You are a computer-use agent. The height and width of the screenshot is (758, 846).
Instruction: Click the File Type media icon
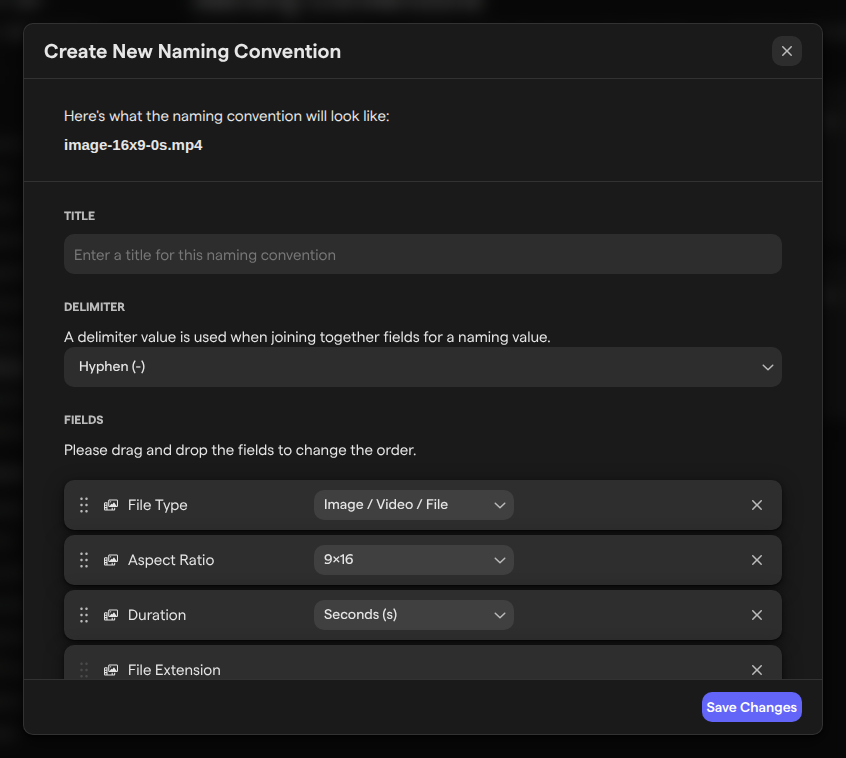[x=111, y=505]
